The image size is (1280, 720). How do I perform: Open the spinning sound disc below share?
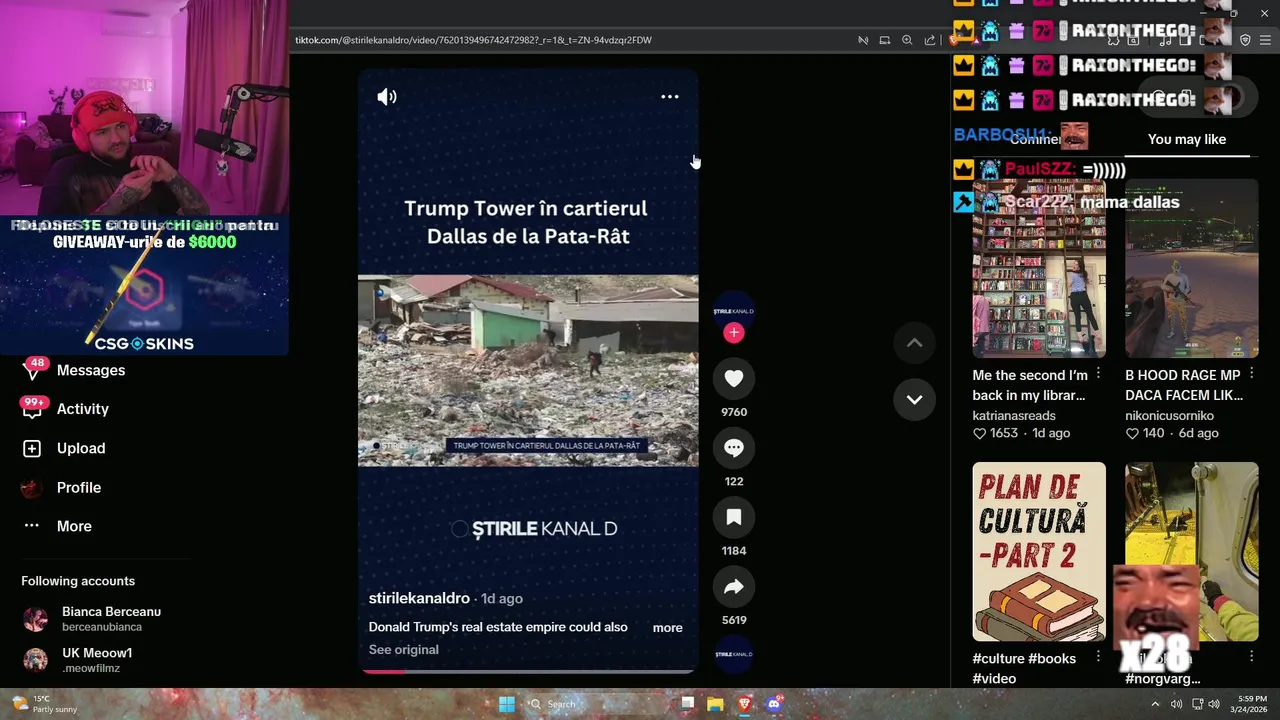pos(734,654)
